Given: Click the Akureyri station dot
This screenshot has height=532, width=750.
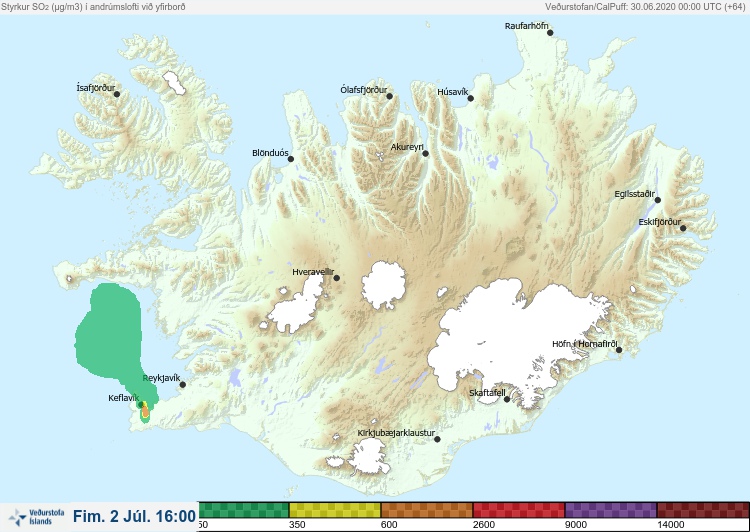Looking at the screenshot, I should 426,154.
